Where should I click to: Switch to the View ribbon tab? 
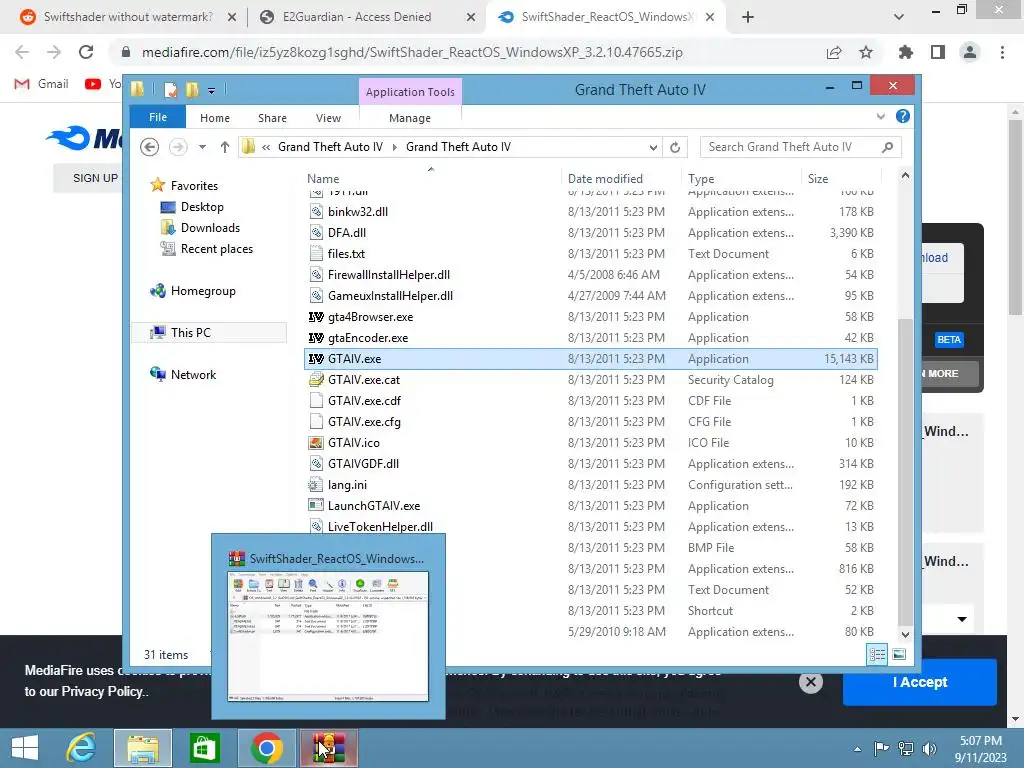coord(328,118)
